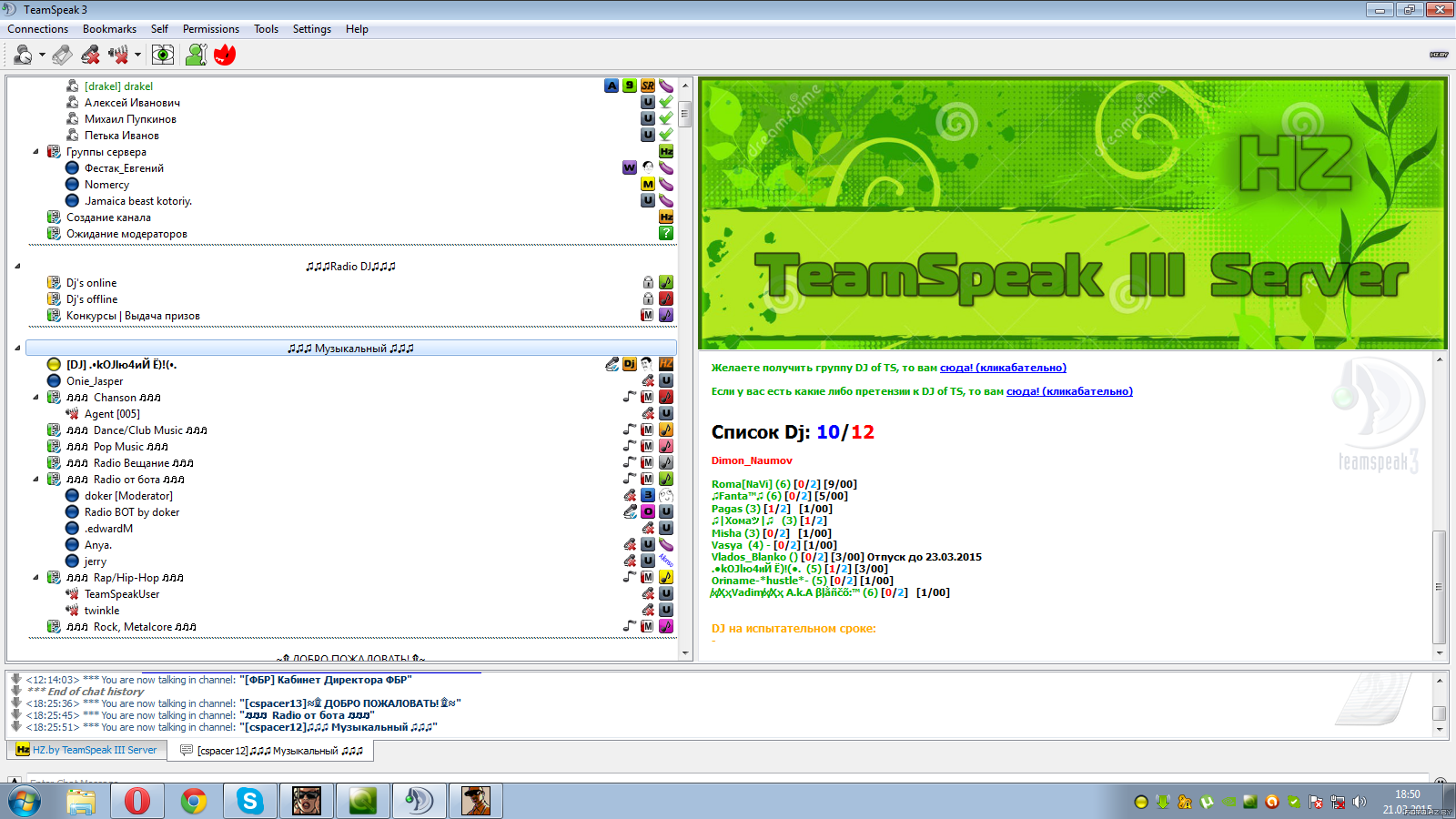This screenshot has height=819, width=1456.
Task: Open Skype from the taskbar
Action: [x=250, y=801]
